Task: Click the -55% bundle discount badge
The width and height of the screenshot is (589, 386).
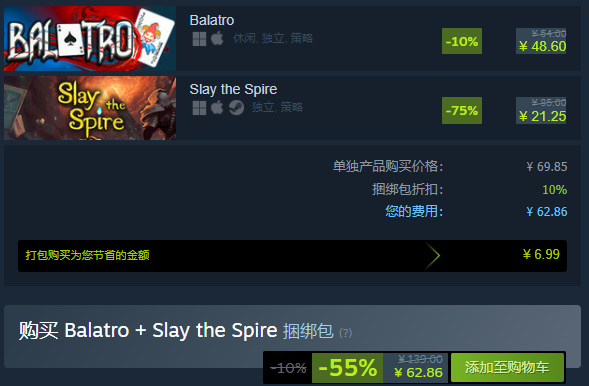Action: click(347, 368)
